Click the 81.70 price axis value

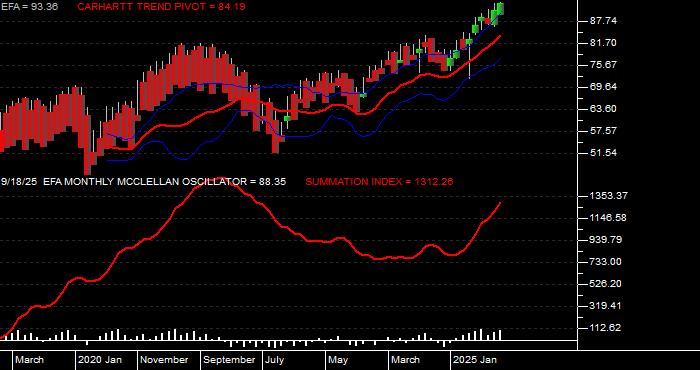[x=603, y=43]
